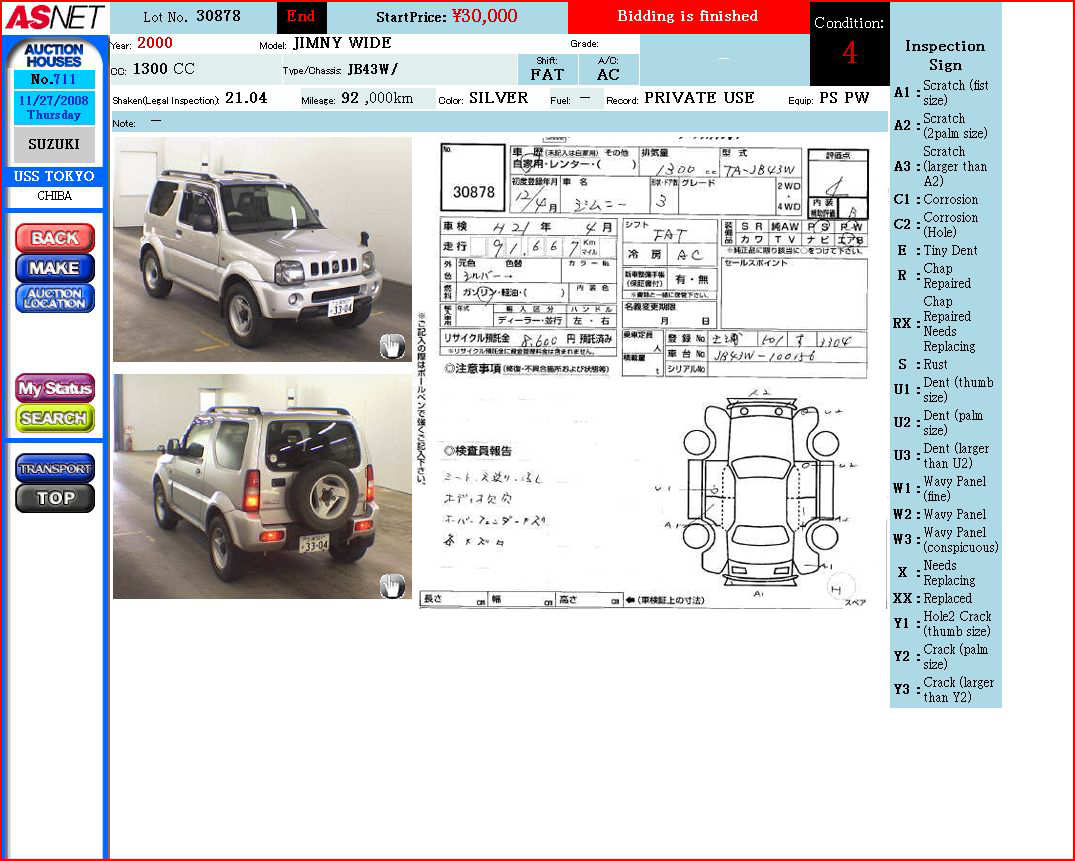
Task: Click the black TOP button
Action: (x=55, y=498)
